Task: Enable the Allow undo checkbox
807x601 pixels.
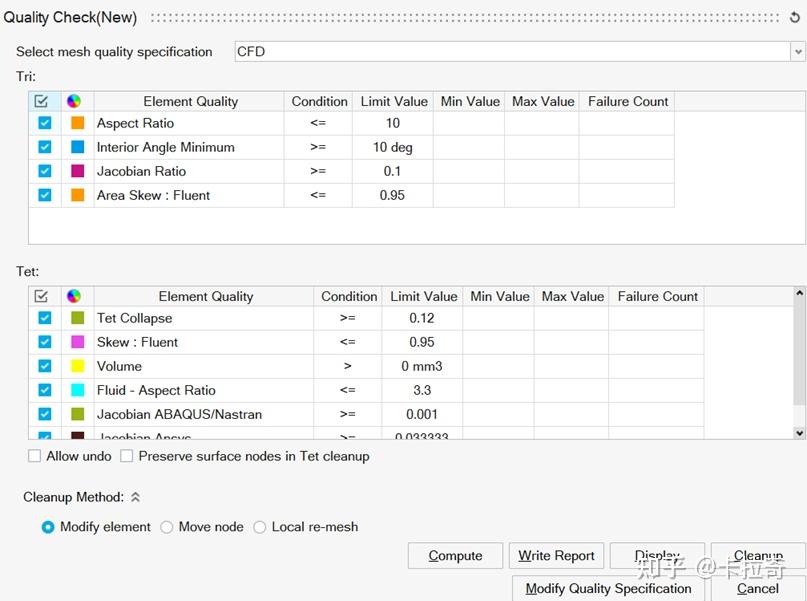Action: coord(35,456)
